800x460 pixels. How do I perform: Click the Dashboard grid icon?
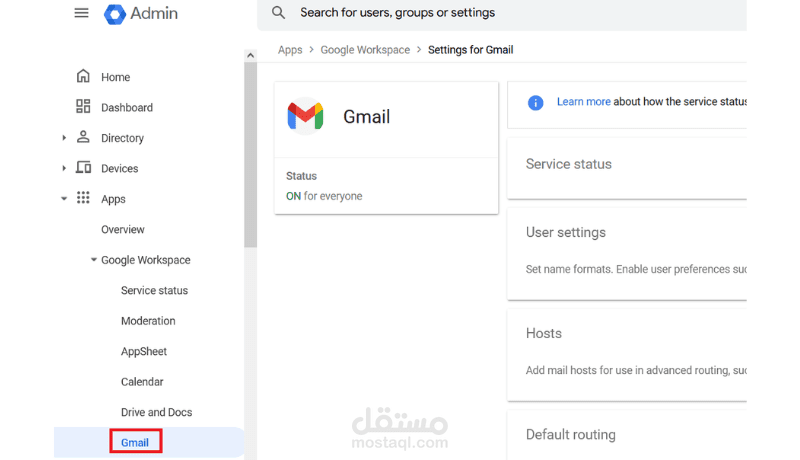click(83, 107)
